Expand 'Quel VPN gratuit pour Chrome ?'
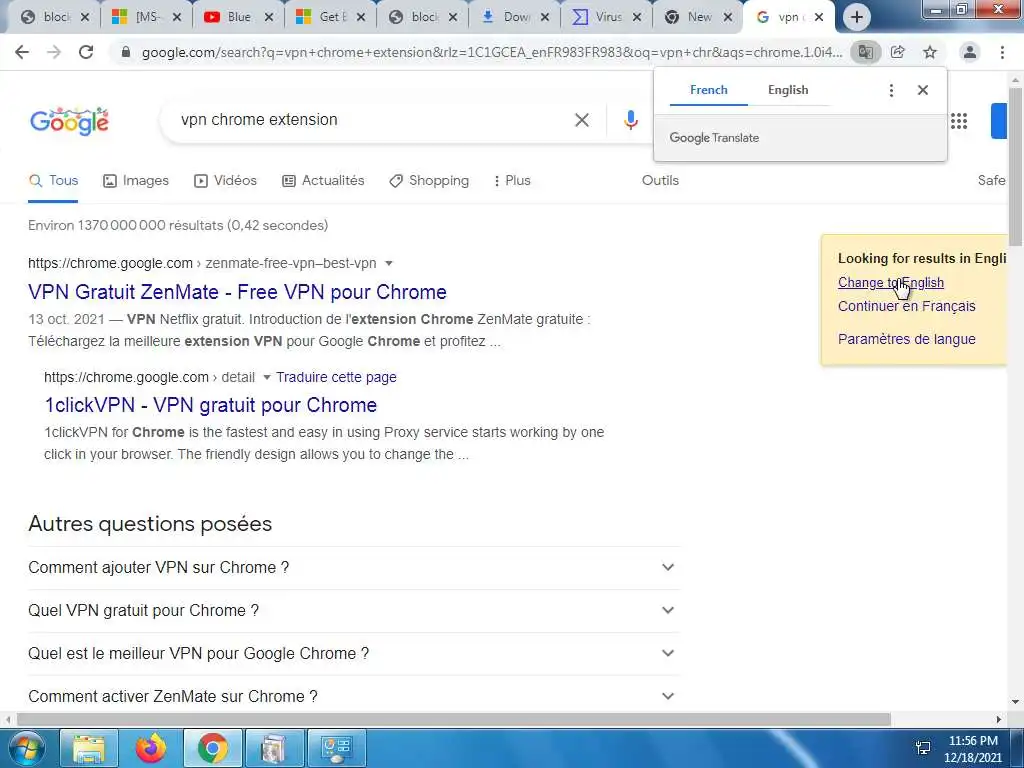Screen dimensions: 1024x768 354,611
